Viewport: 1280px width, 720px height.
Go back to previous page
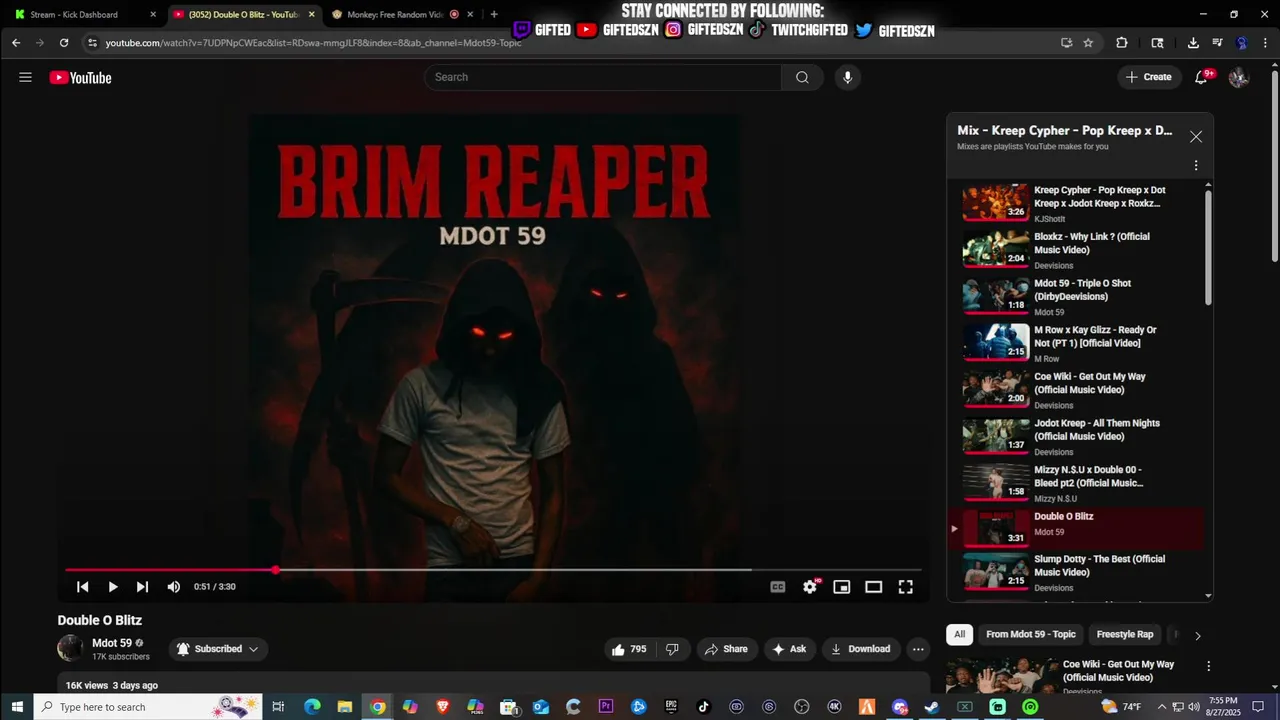tap(16, 43)
